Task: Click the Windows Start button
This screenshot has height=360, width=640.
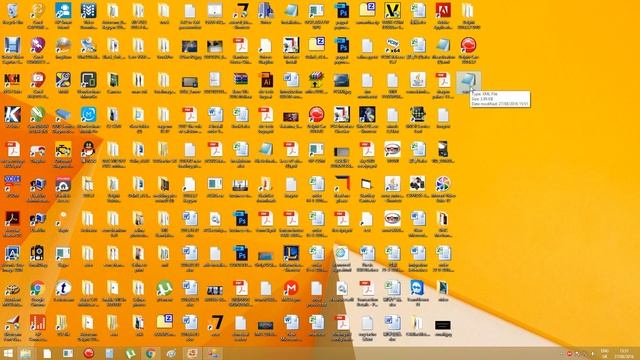Action: point(8,353)
